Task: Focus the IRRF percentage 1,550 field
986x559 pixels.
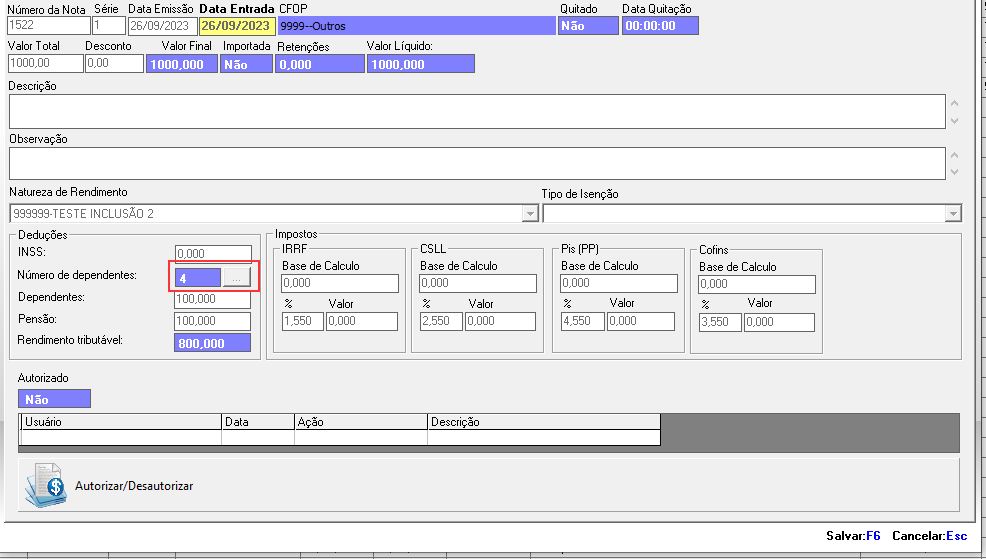Action: (x=303, y=321)
